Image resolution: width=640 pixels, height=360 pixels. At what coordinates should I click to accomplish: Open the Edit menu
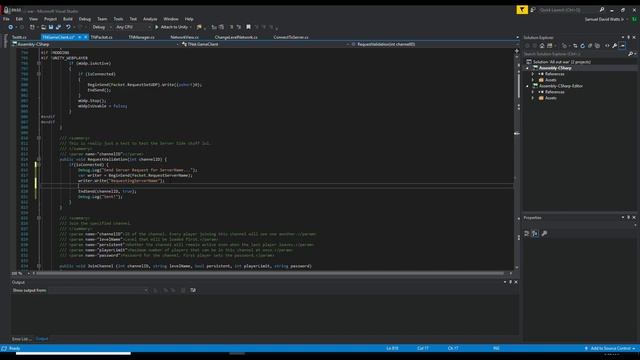pyautogui.click(x=19, y=19)
